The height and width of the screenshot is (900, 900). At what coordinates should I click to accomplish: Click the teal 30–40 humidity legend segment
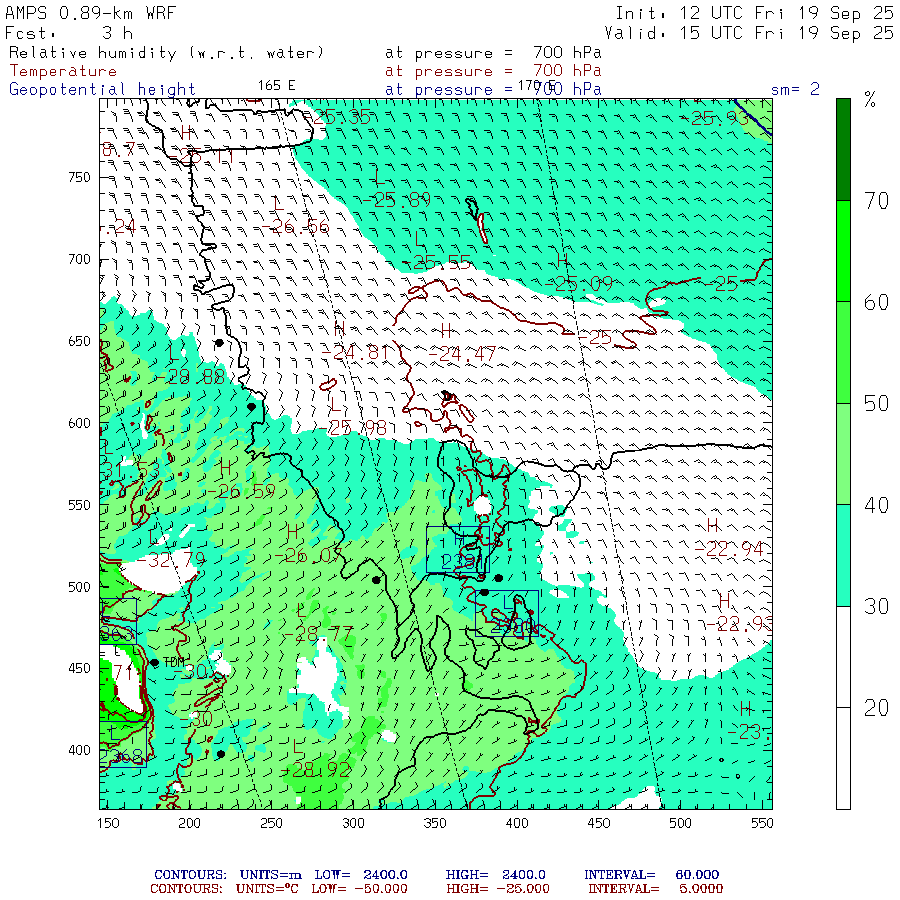pyautogui.click(x=844, y=555)
